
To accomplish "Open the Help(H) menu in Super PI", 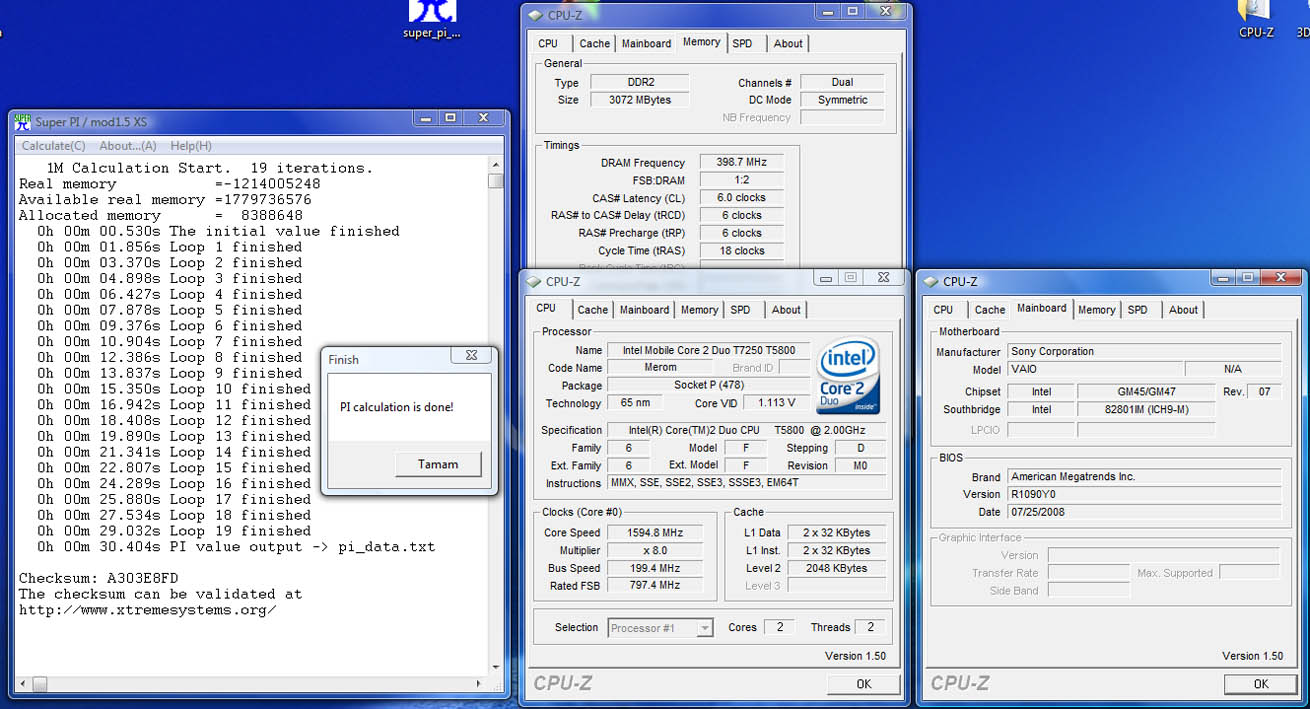I will 190,146.
